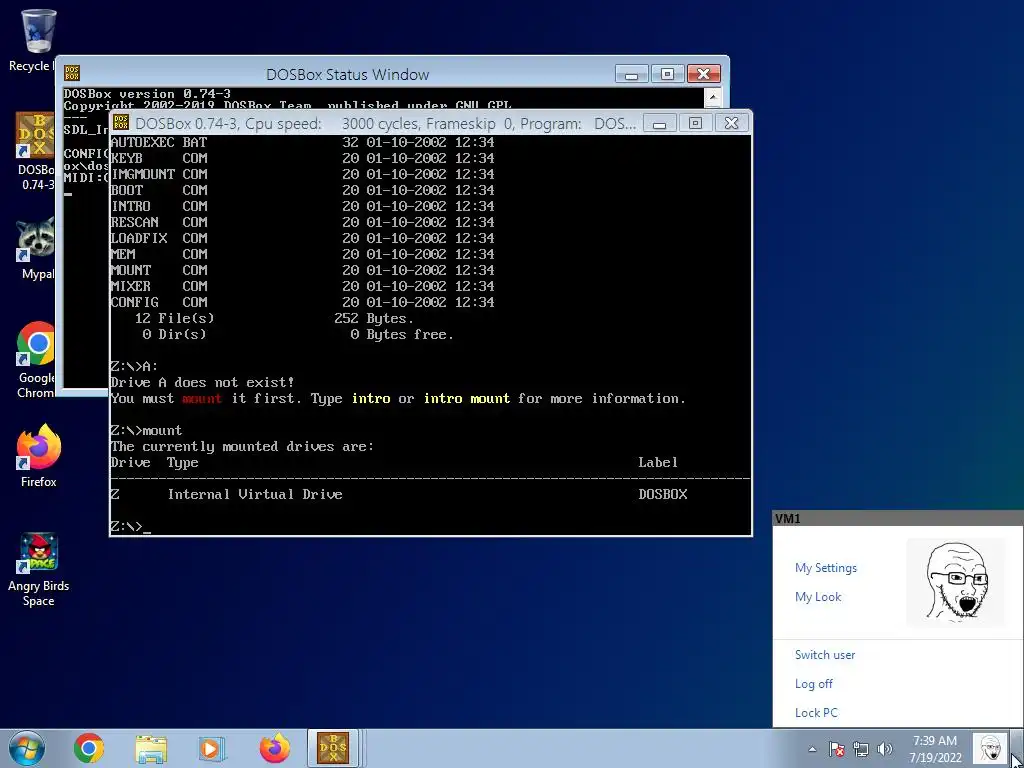Open My Look link in VM1 panel
Screen dimensions: 1024x768
coord(818,596)
